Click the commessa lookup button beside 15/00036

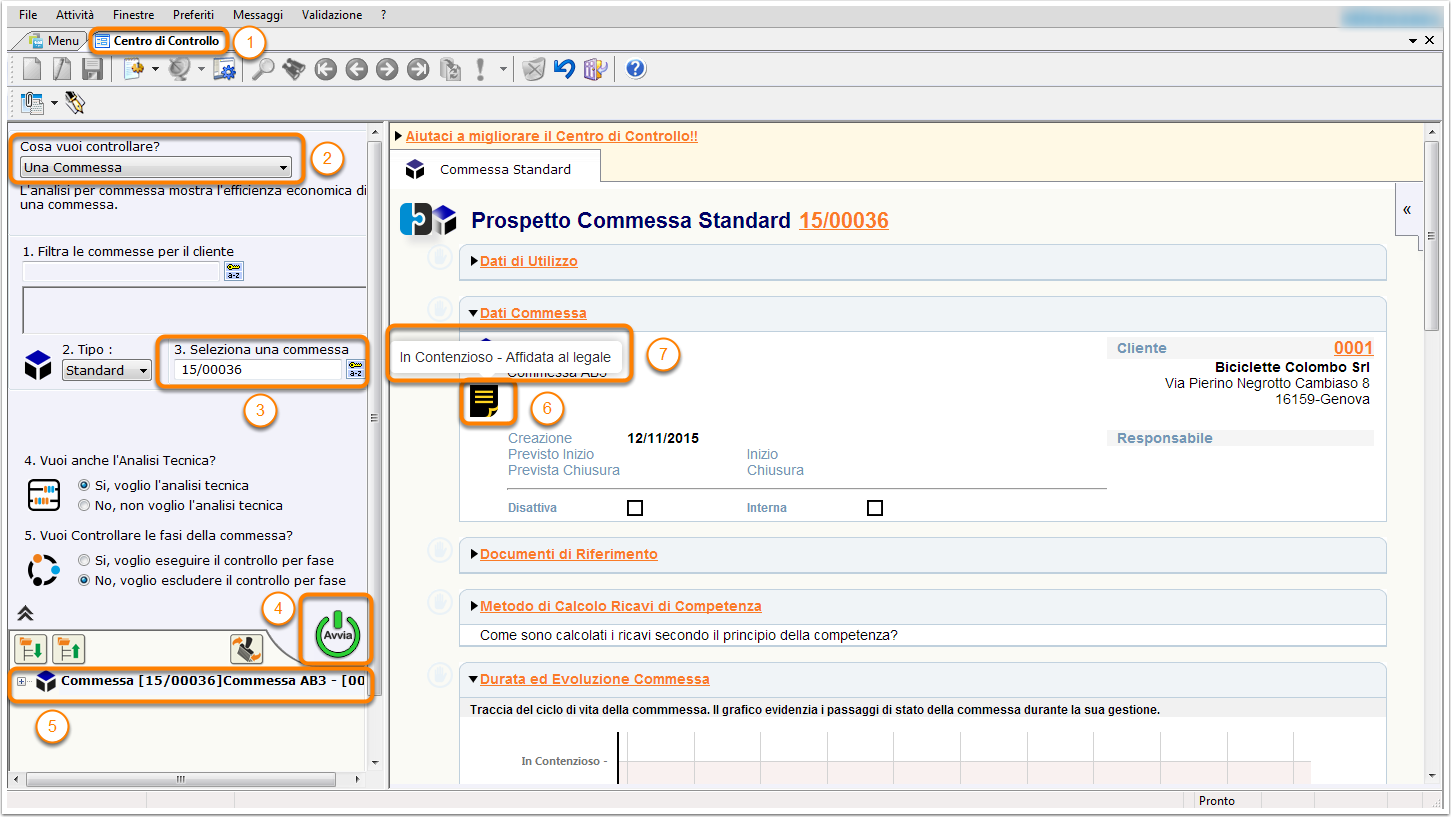[x=355, y=370]
